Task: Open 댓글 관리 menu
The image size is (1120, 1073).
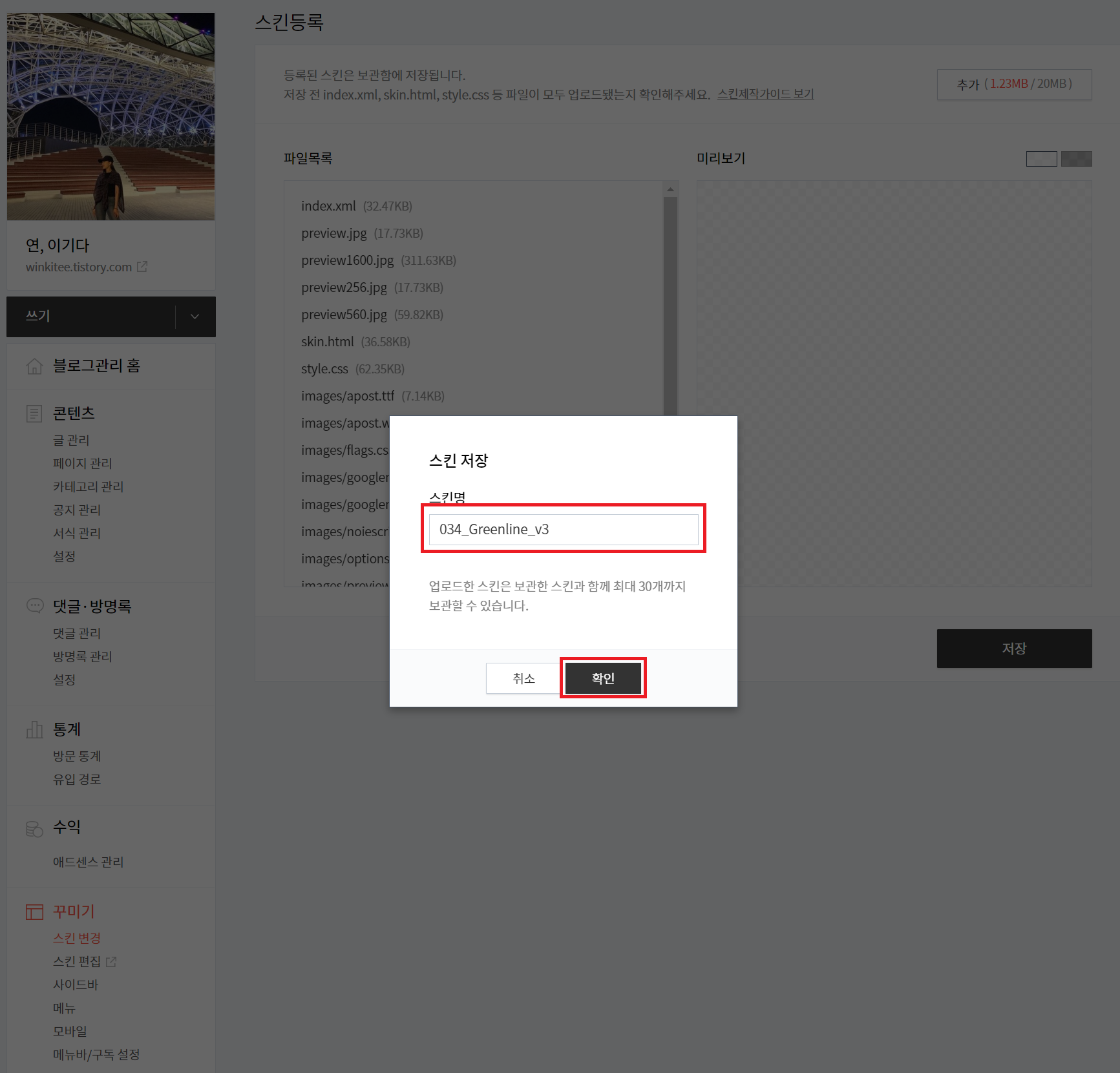Action: point(77,633)
